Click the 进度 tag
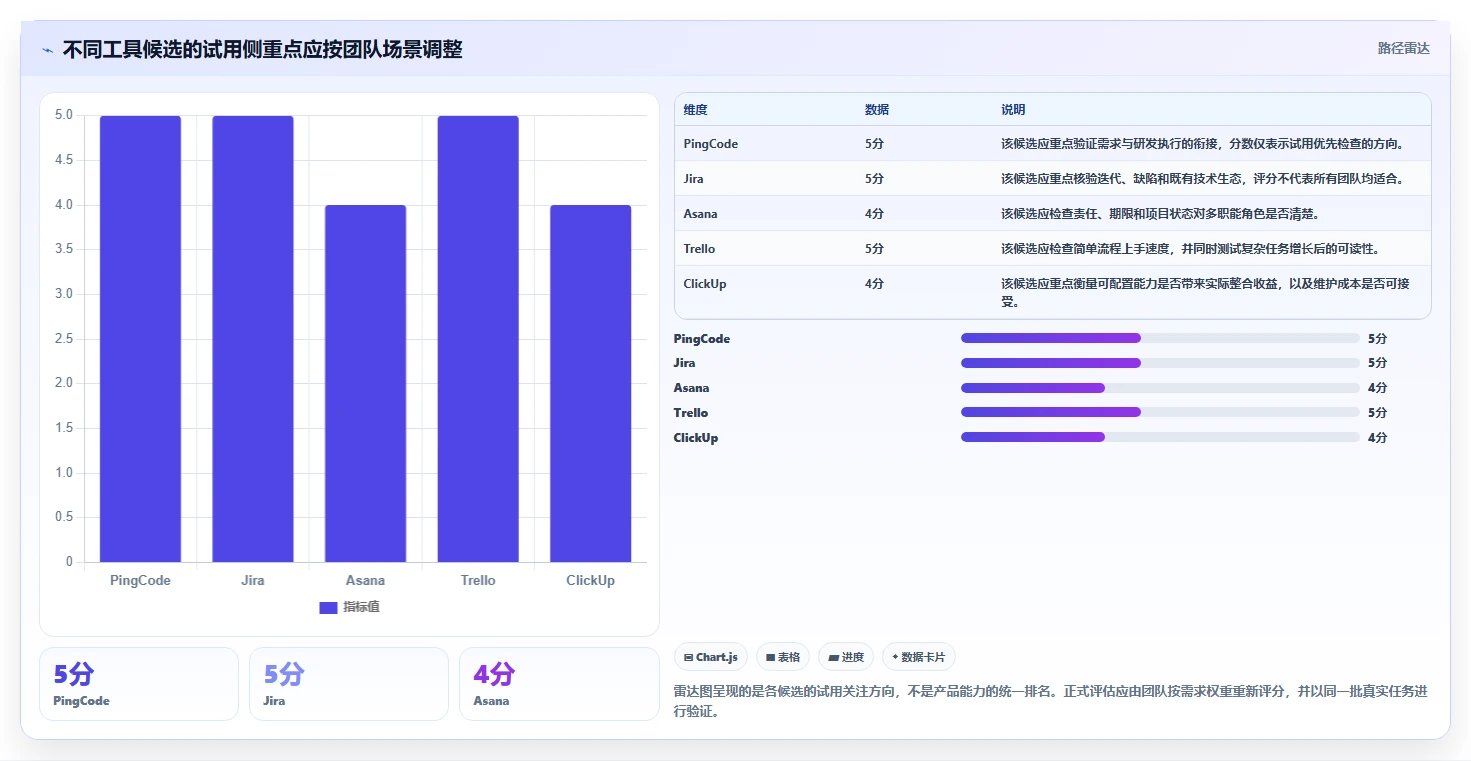Image resolution: width=1471 pixels, height=761 pixels. (846, 657)
